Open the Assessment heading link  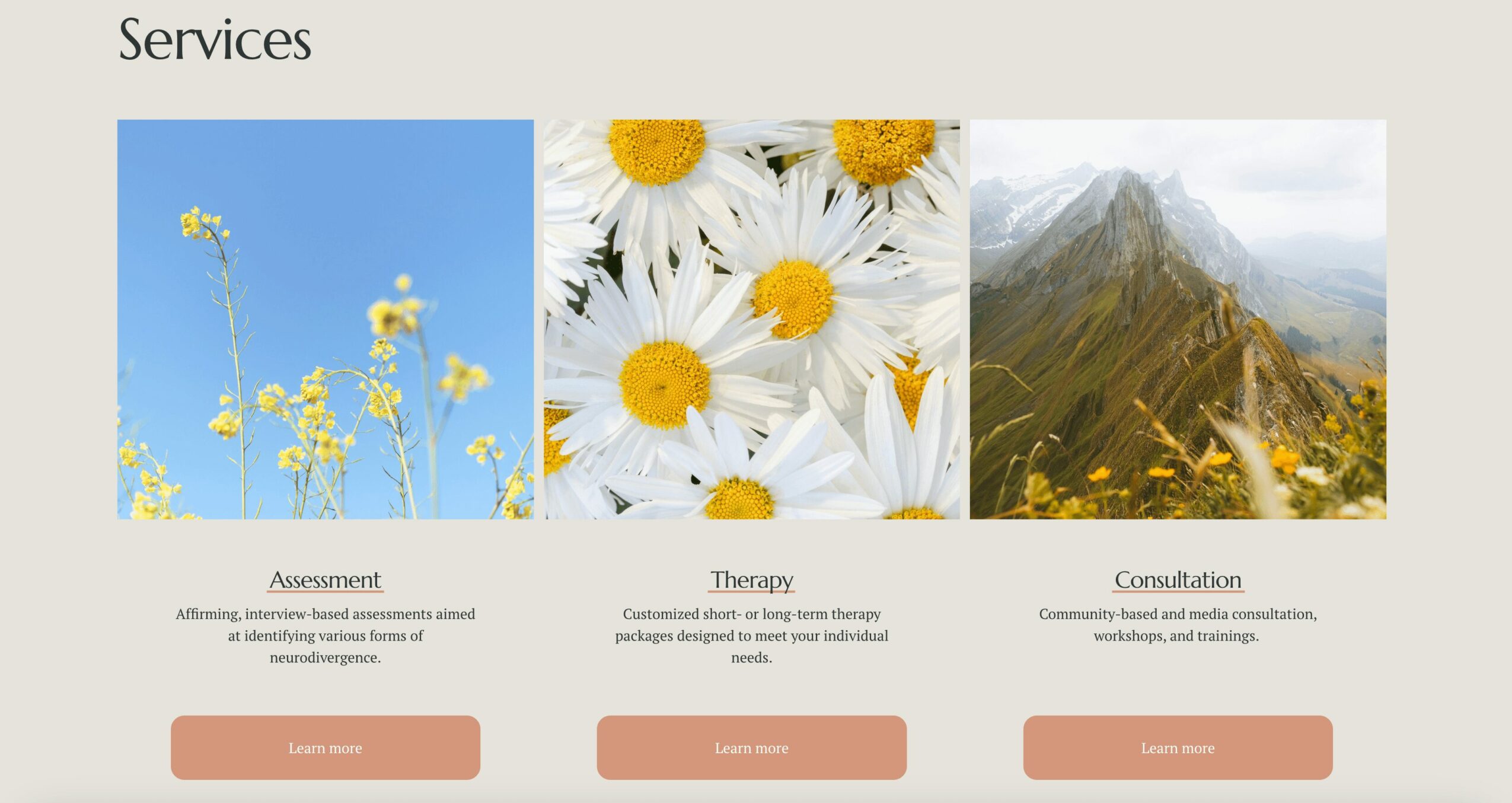[326, 579]
